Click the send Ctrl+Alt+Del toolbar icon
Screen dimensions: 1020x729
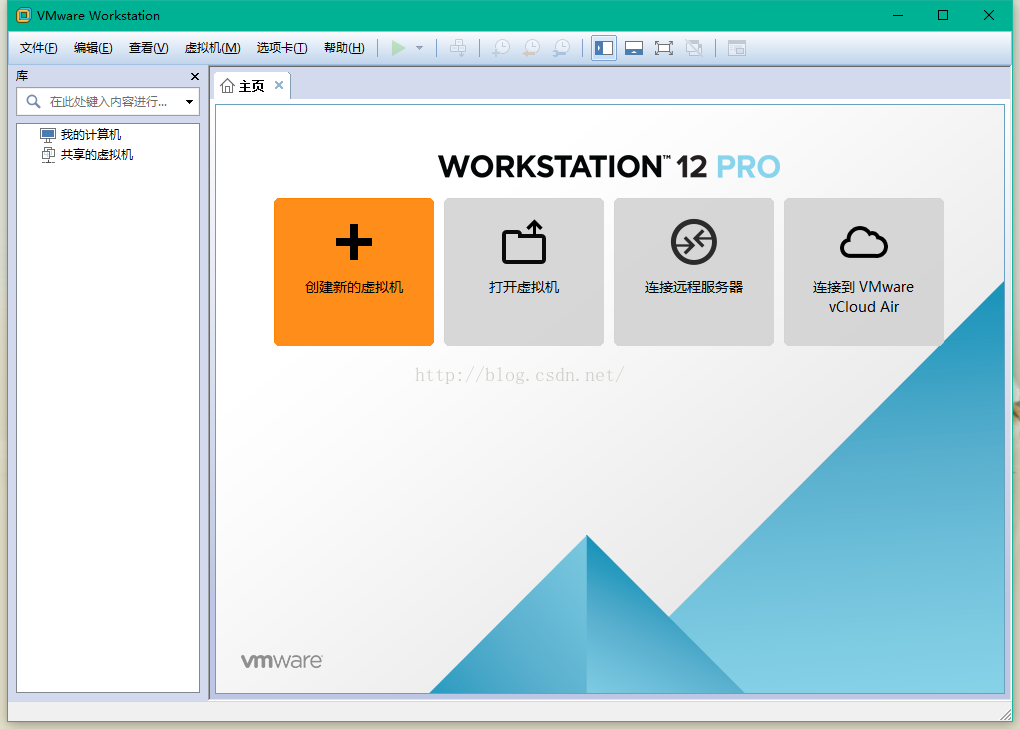[458, 48]
